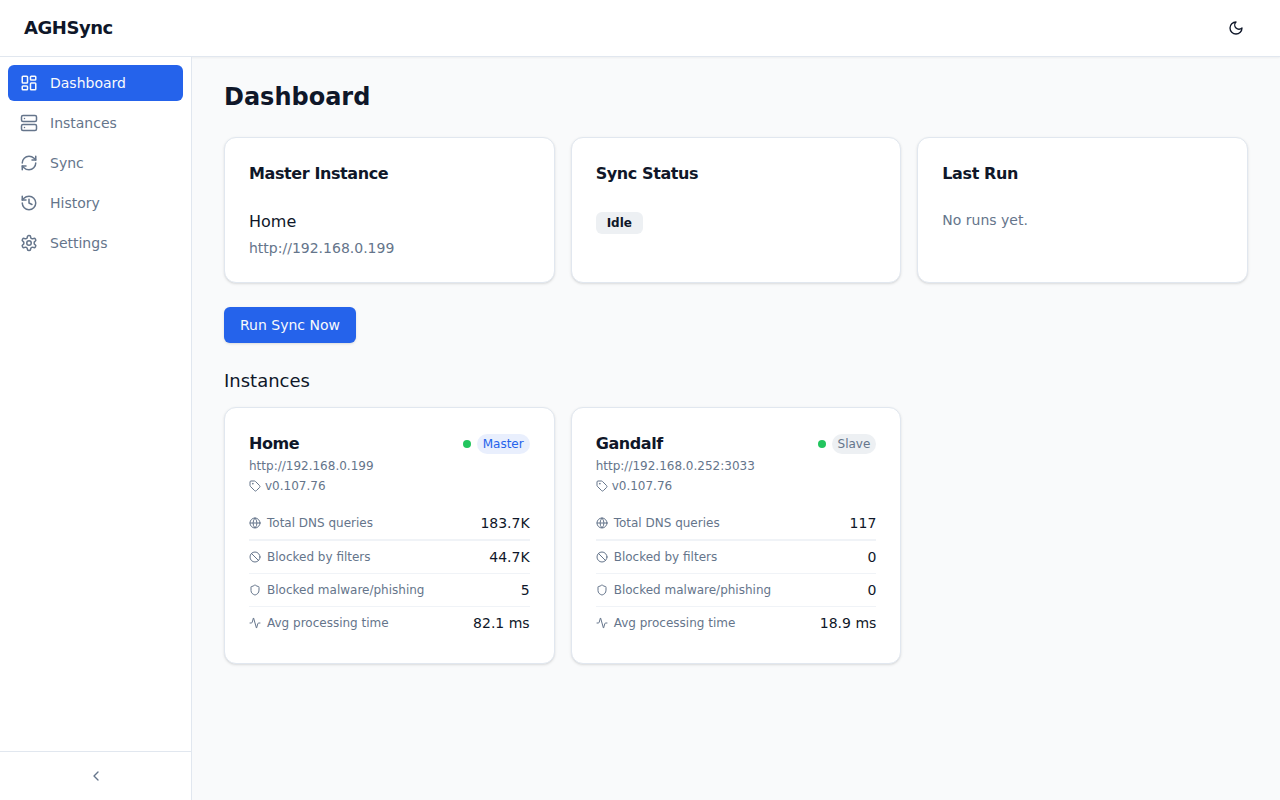
Task: Click the shield icon for Home's malware/phishing
Action: (255, 590)
